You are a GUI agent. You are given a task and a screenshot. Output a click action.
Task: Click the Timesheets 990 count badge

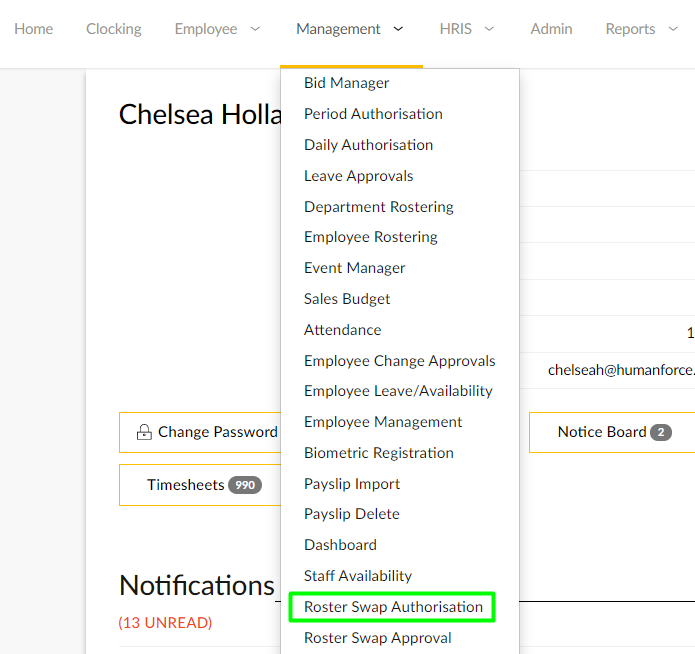pos(245,485)
